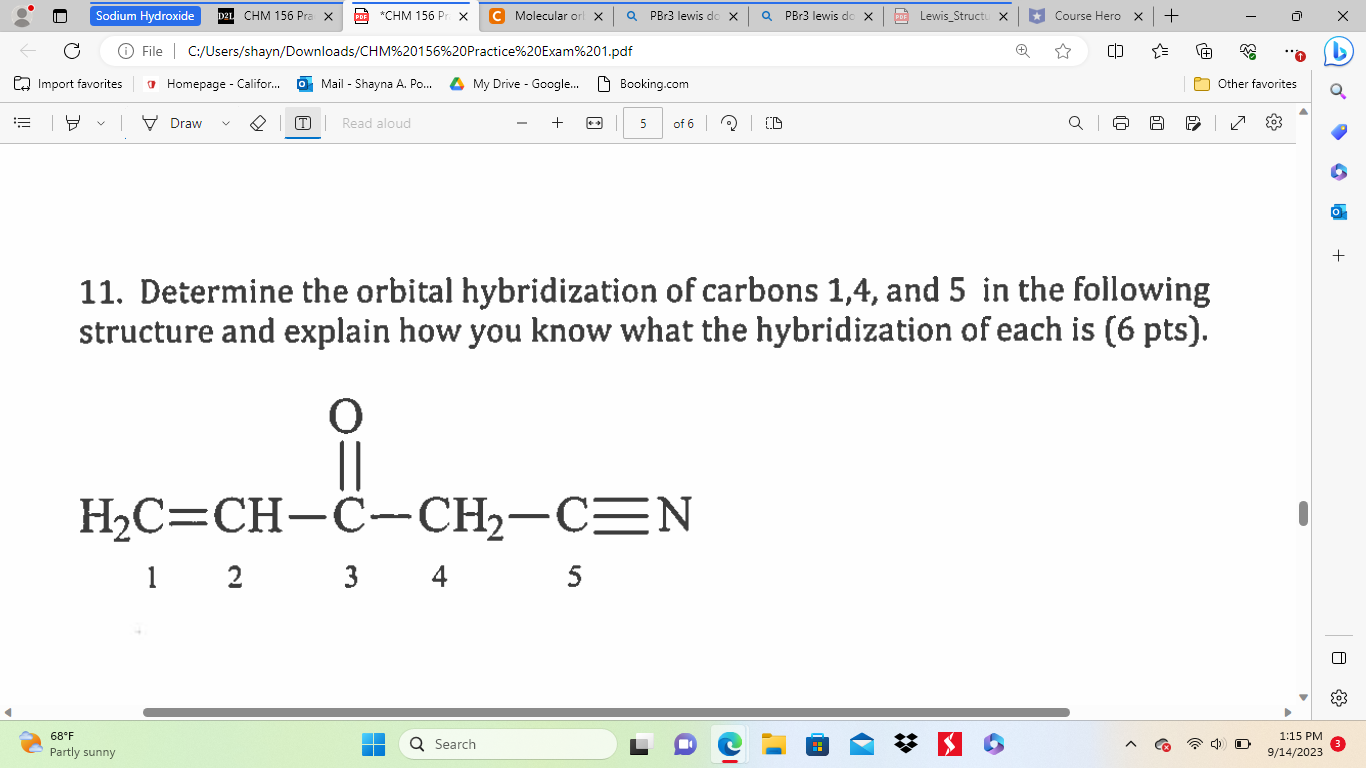Open sidebar settings gear at bottom

[1339, 696]
